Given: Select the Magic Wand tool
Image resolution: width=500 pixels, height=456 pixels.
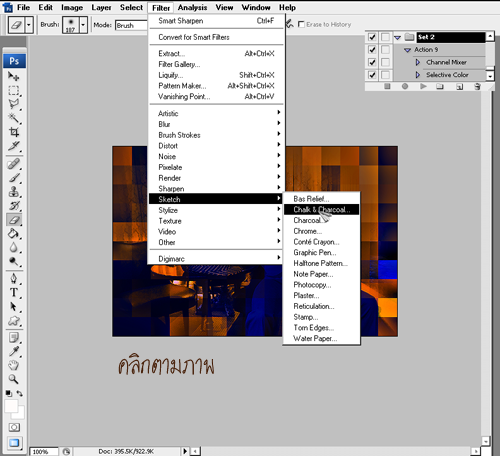Looking at the screenshot, I should (14, 118).
